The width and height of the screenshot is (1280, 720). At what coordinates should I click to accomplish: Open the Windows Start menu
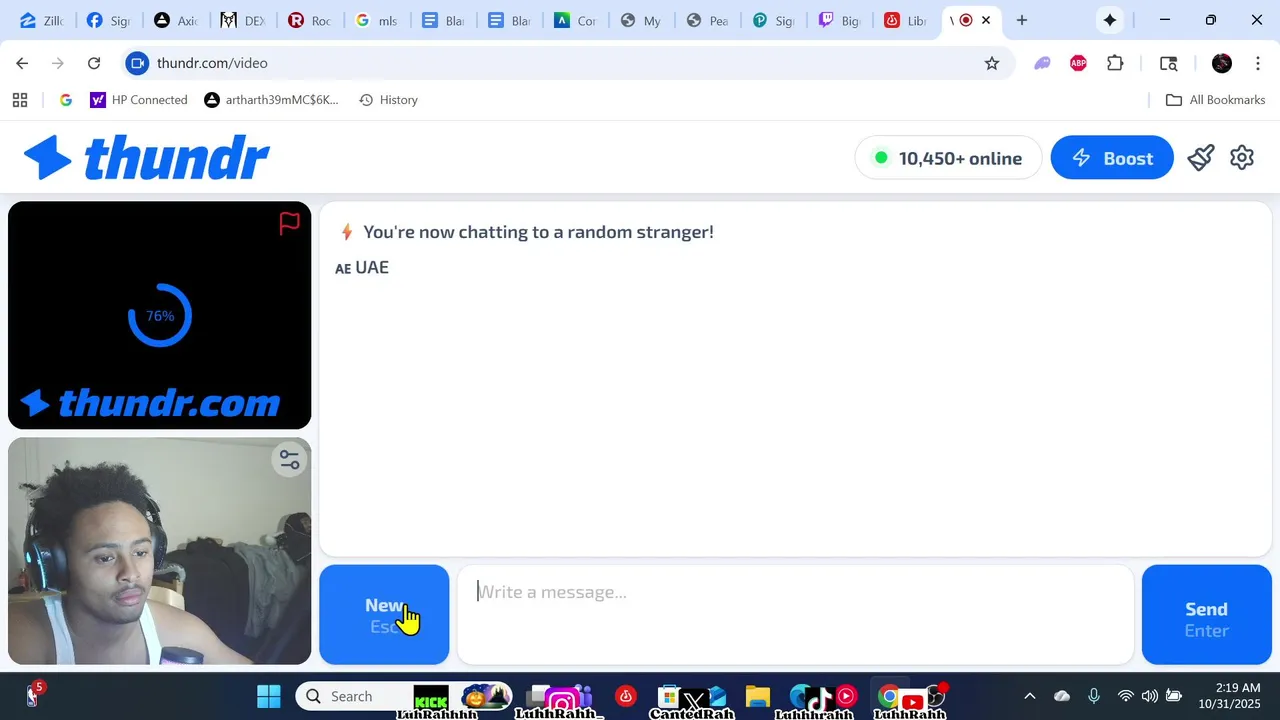click(x=269, y=696)
